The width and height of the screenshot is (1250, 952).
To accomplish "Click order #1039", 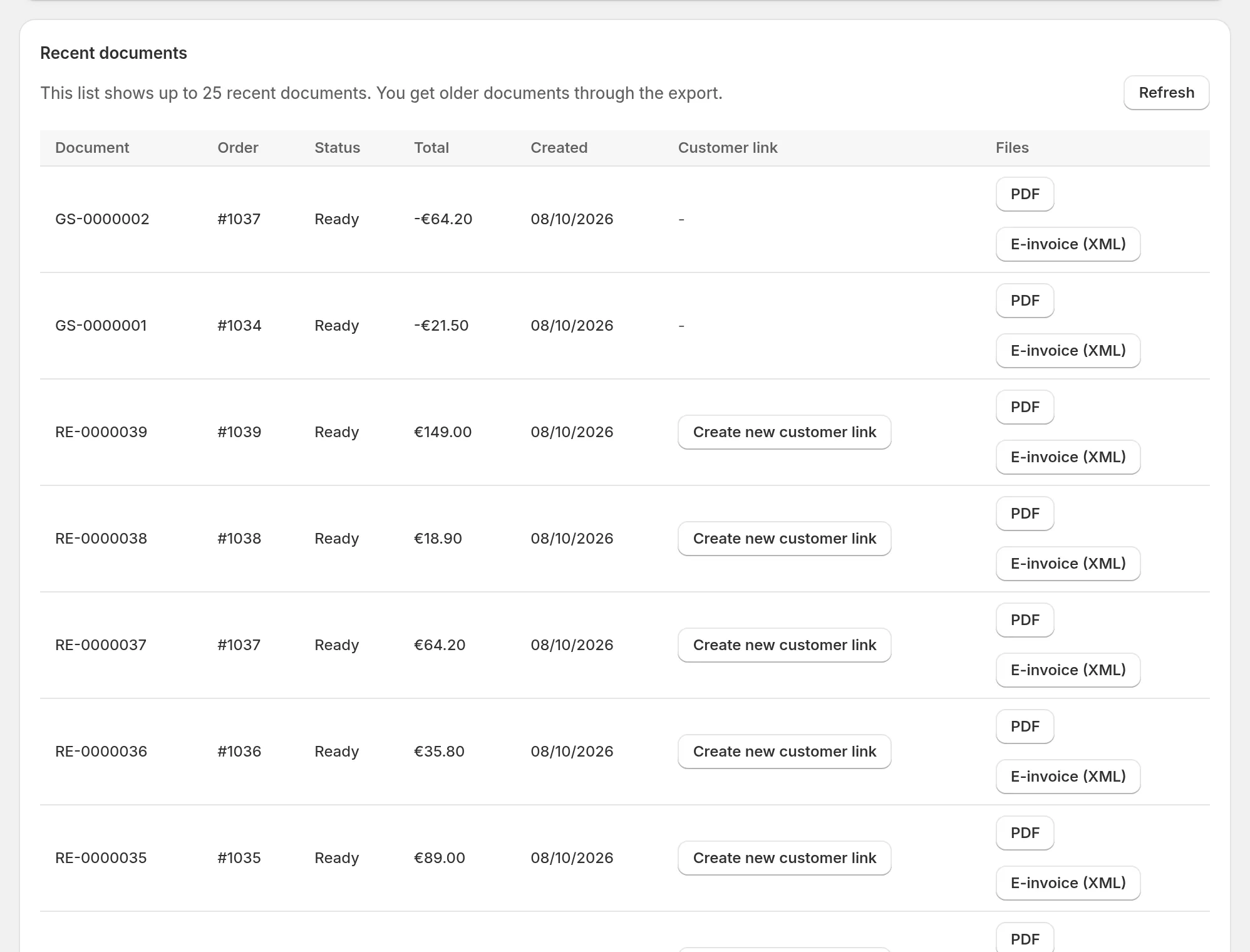I will (239, 432).
